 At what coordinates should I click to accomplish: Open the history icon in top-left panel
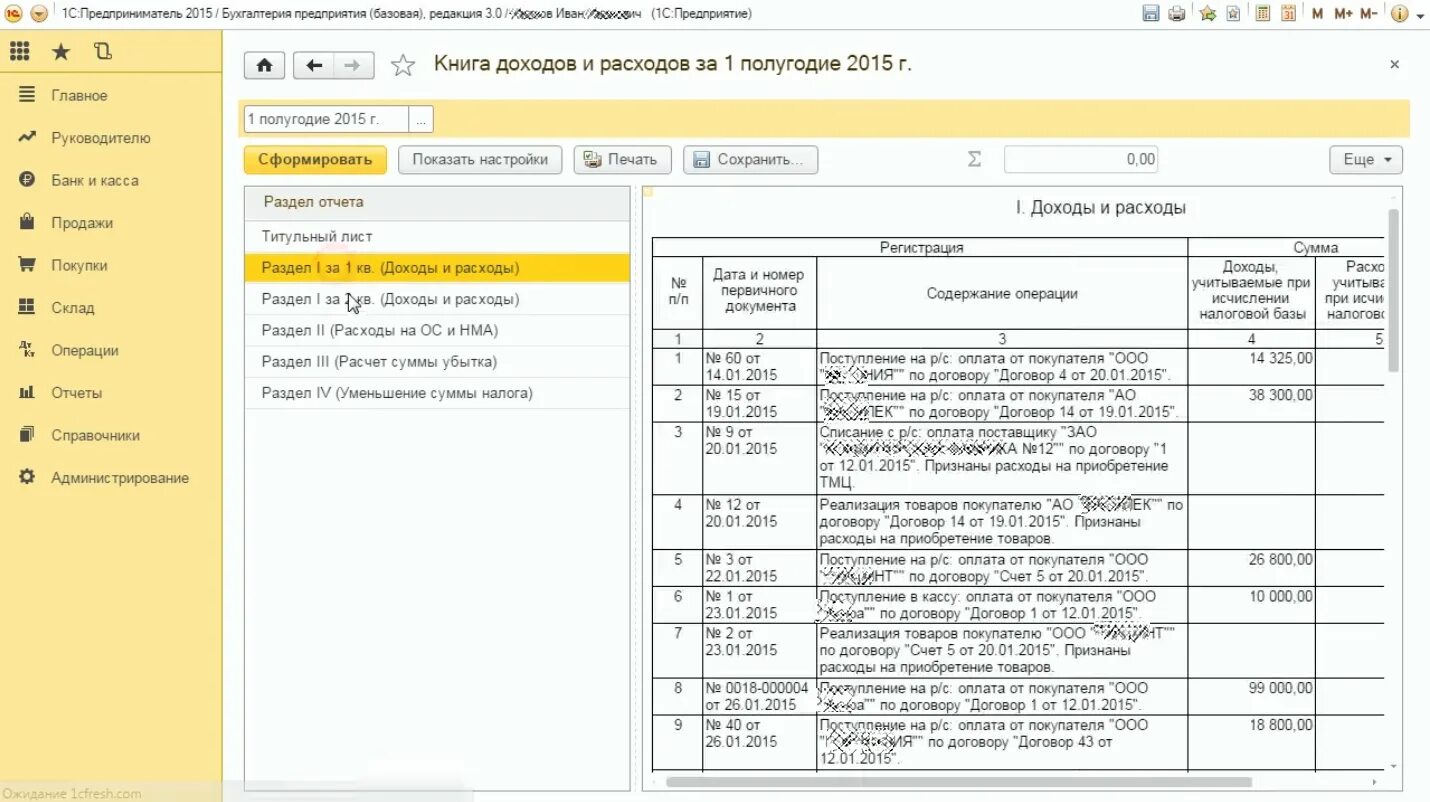[101, 50]
